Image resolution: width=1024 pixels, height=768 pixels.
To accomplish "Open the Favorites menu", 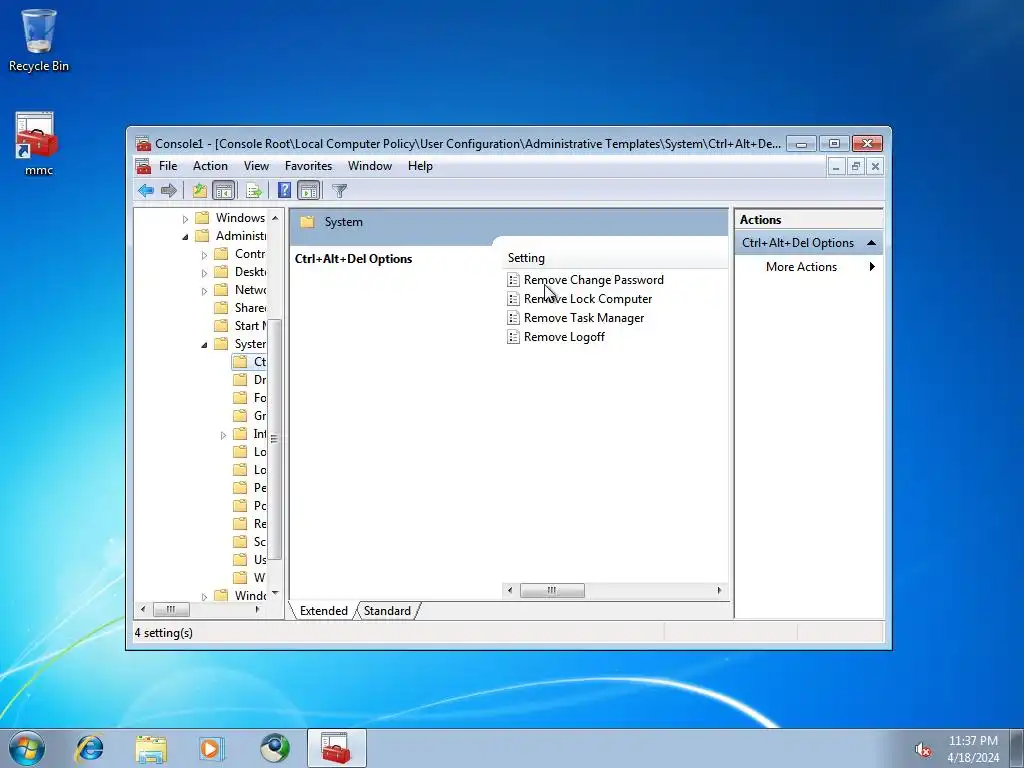I will coord(308,166).
